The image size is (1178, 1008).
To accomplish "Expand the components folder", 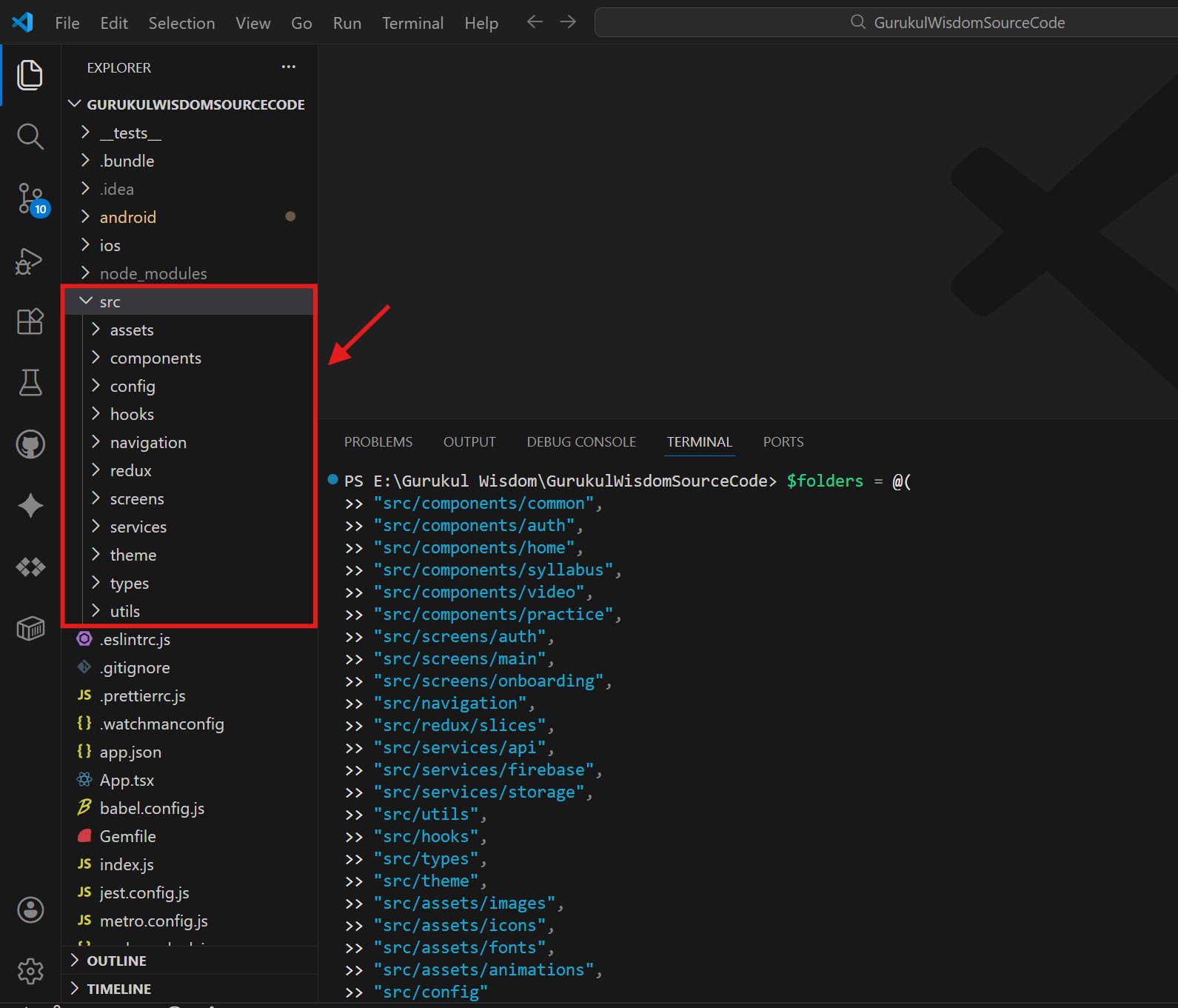I will (155, 358).
